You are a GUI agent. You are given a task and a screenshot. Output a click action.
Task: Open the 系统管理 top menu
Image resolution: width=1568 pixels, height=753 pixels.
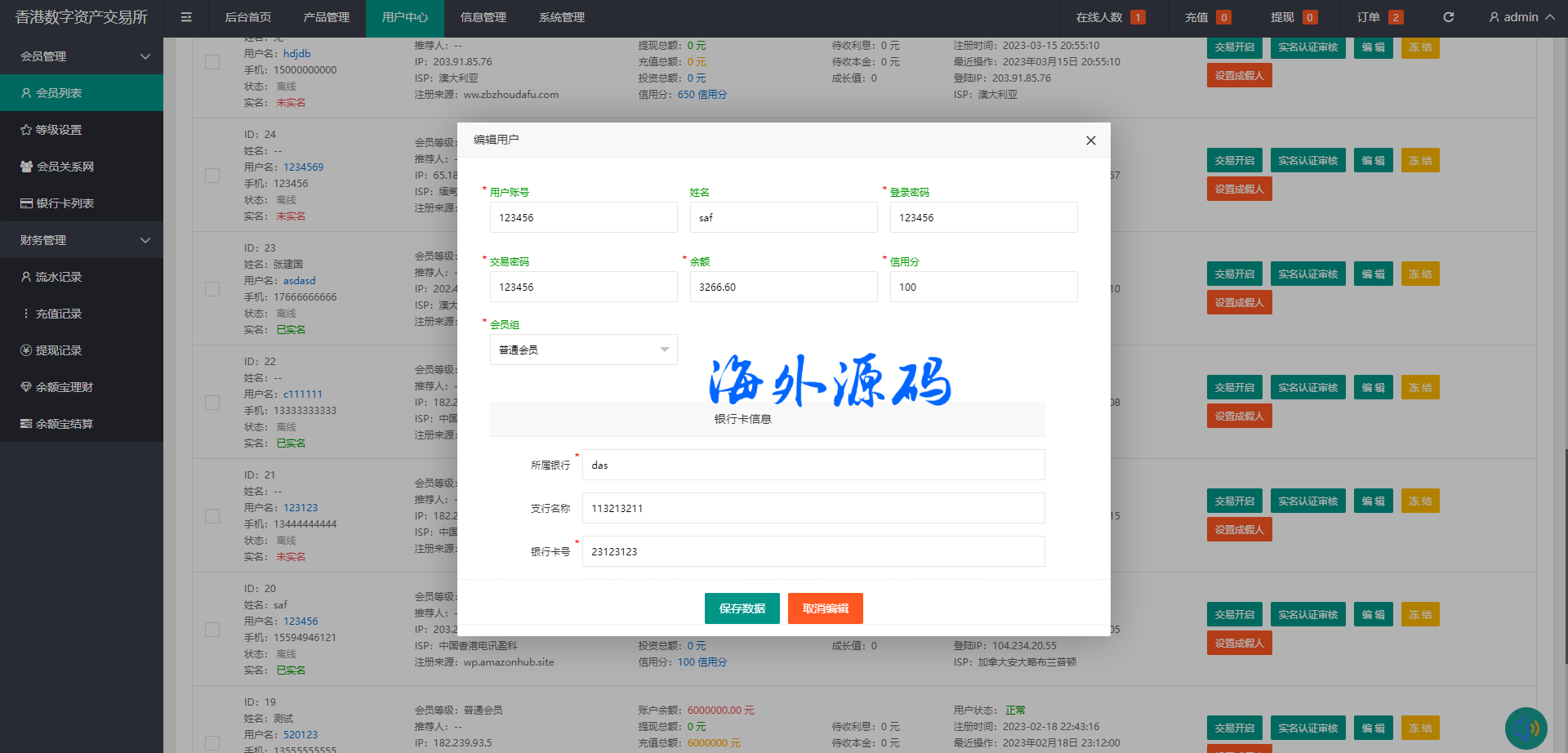click(561, 17)
